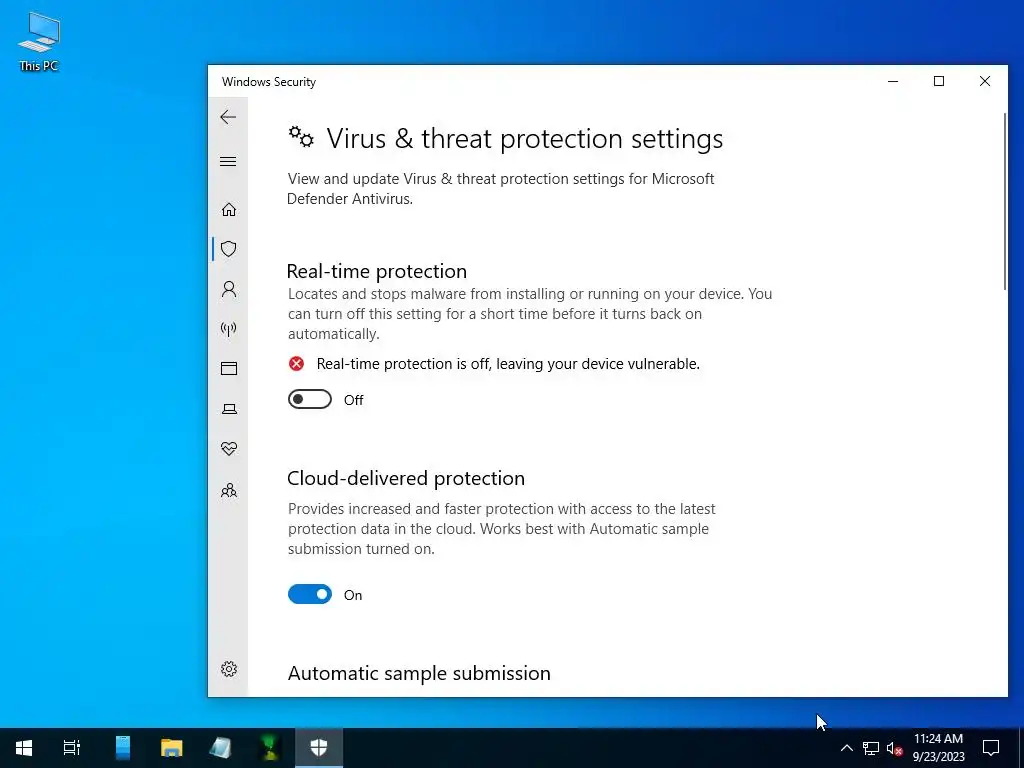The height and width of the screenshot is (768, 1024).
Task: Select Virus & threat protection shield icon
Action: coord(229,249)
